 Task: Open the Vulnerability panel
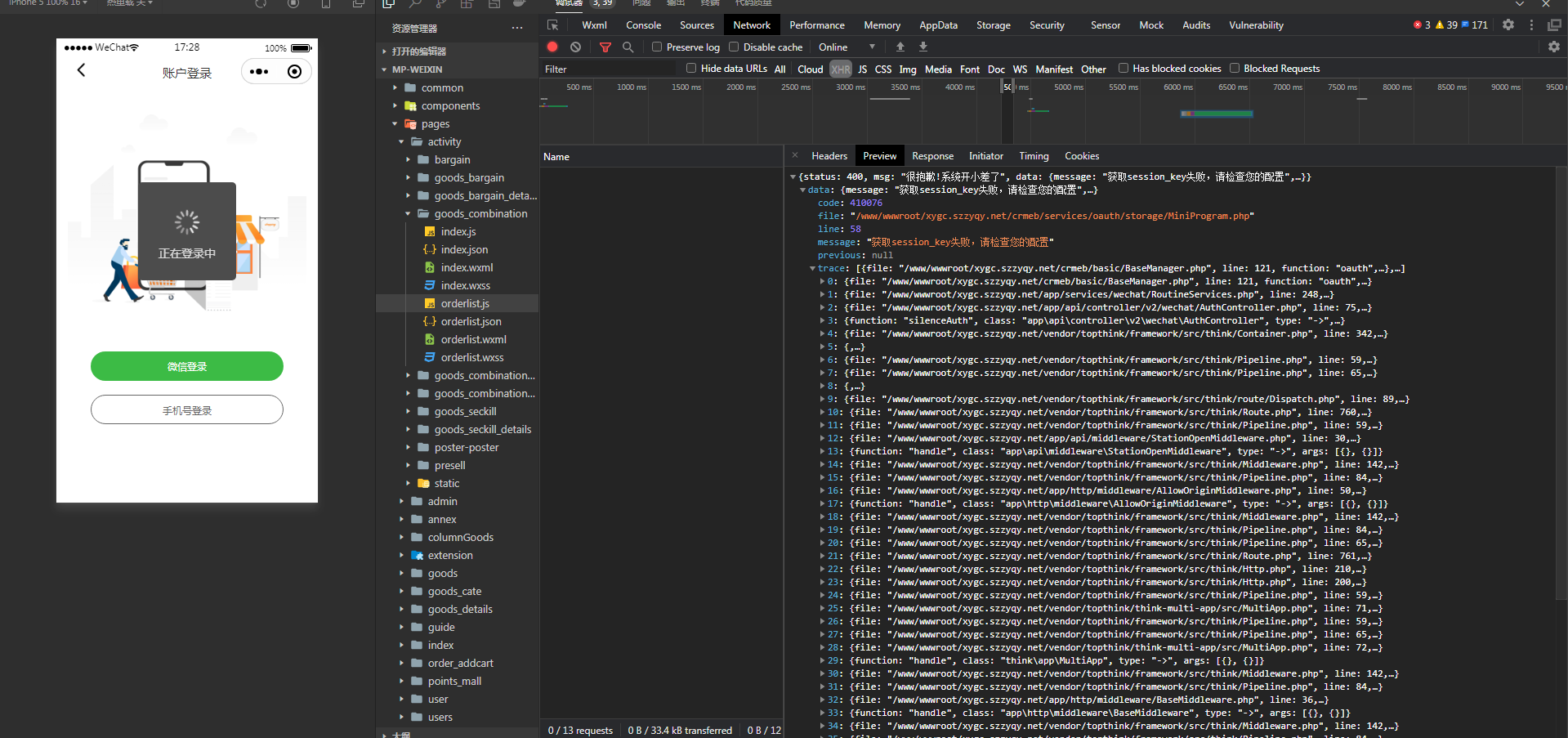point(1256,25)
